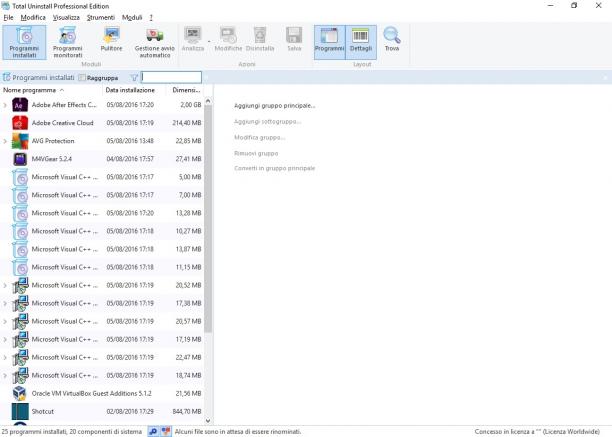
Task: Expand the Microsoft Visual C++ 20,57 MB entry
Action: (x=5, y=322)
